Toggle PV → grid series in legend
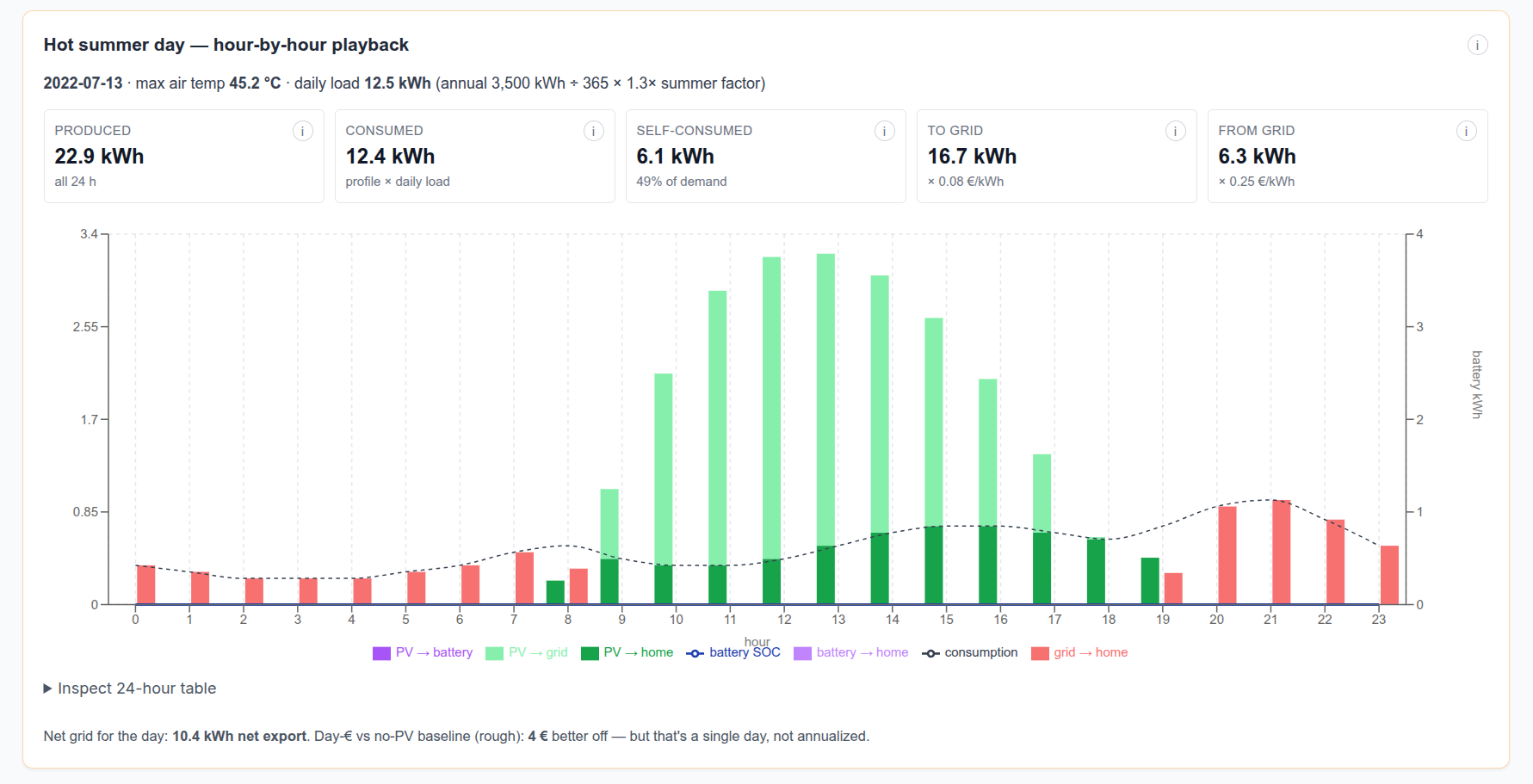This screenshot has width=1533, height=784. coord(527,653)
